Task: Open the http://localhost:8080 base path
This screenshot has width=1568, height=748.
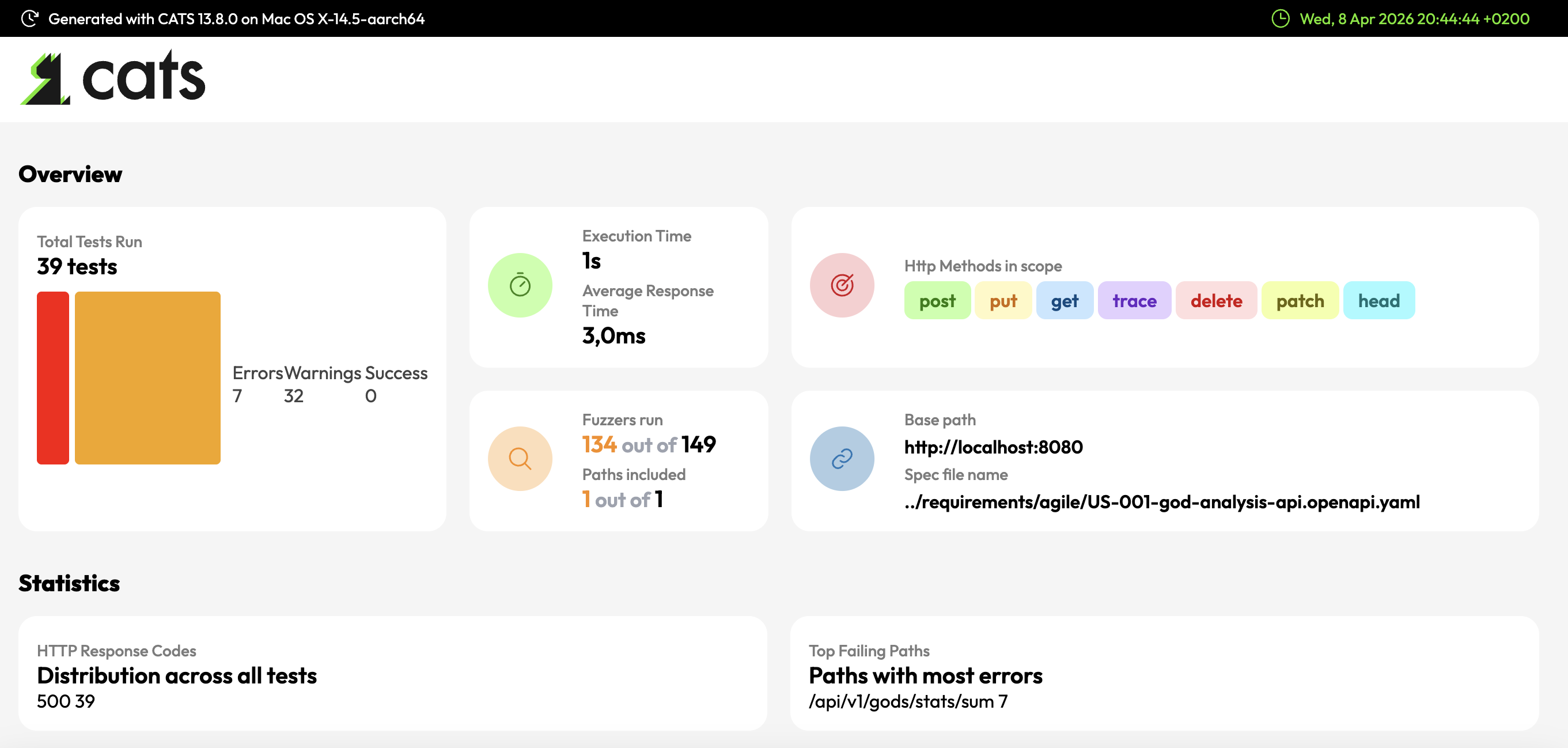Action: (993, 447)
